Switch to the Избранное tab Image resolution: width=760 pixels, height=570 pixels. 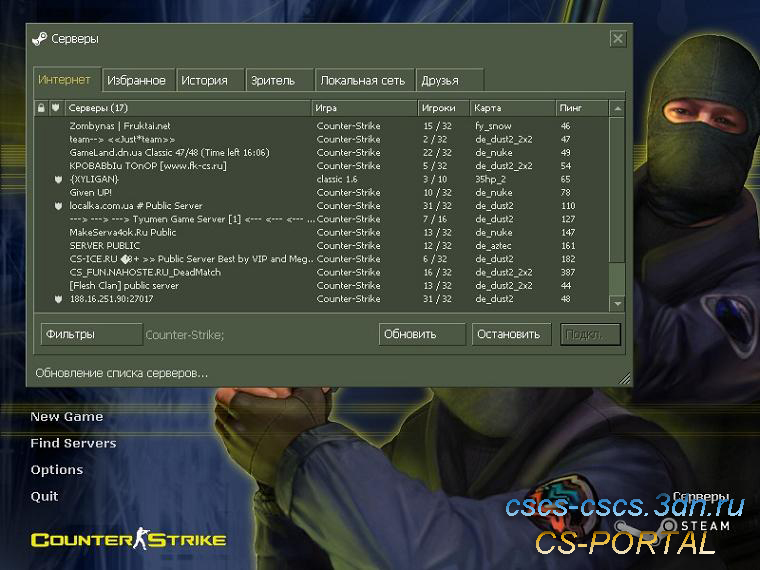tap(135, 80)
